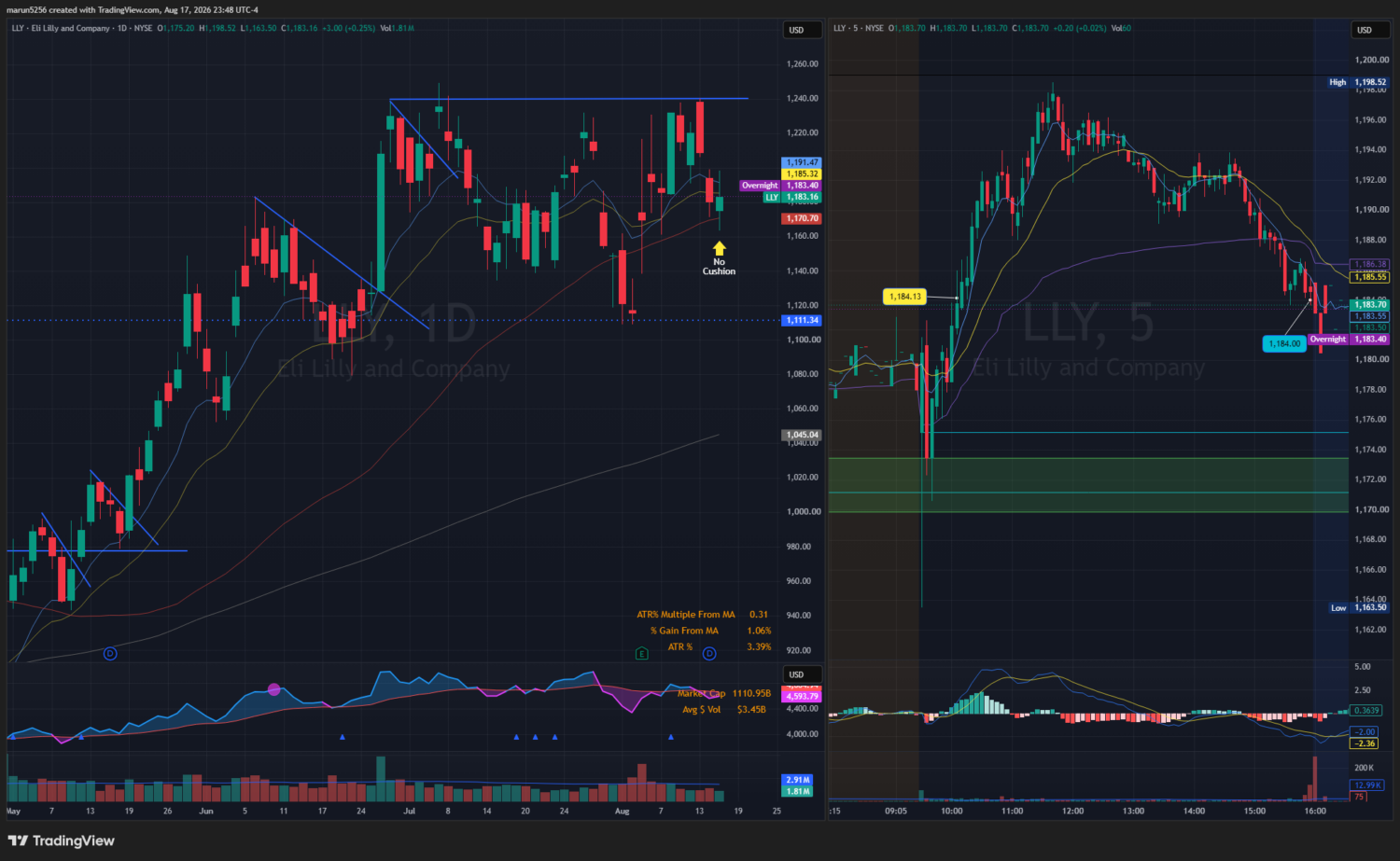The width and height of the screenshot is (1400, 861).
Task: Select the yellow up arrow above No Cushion
Action: coord(719,248)
